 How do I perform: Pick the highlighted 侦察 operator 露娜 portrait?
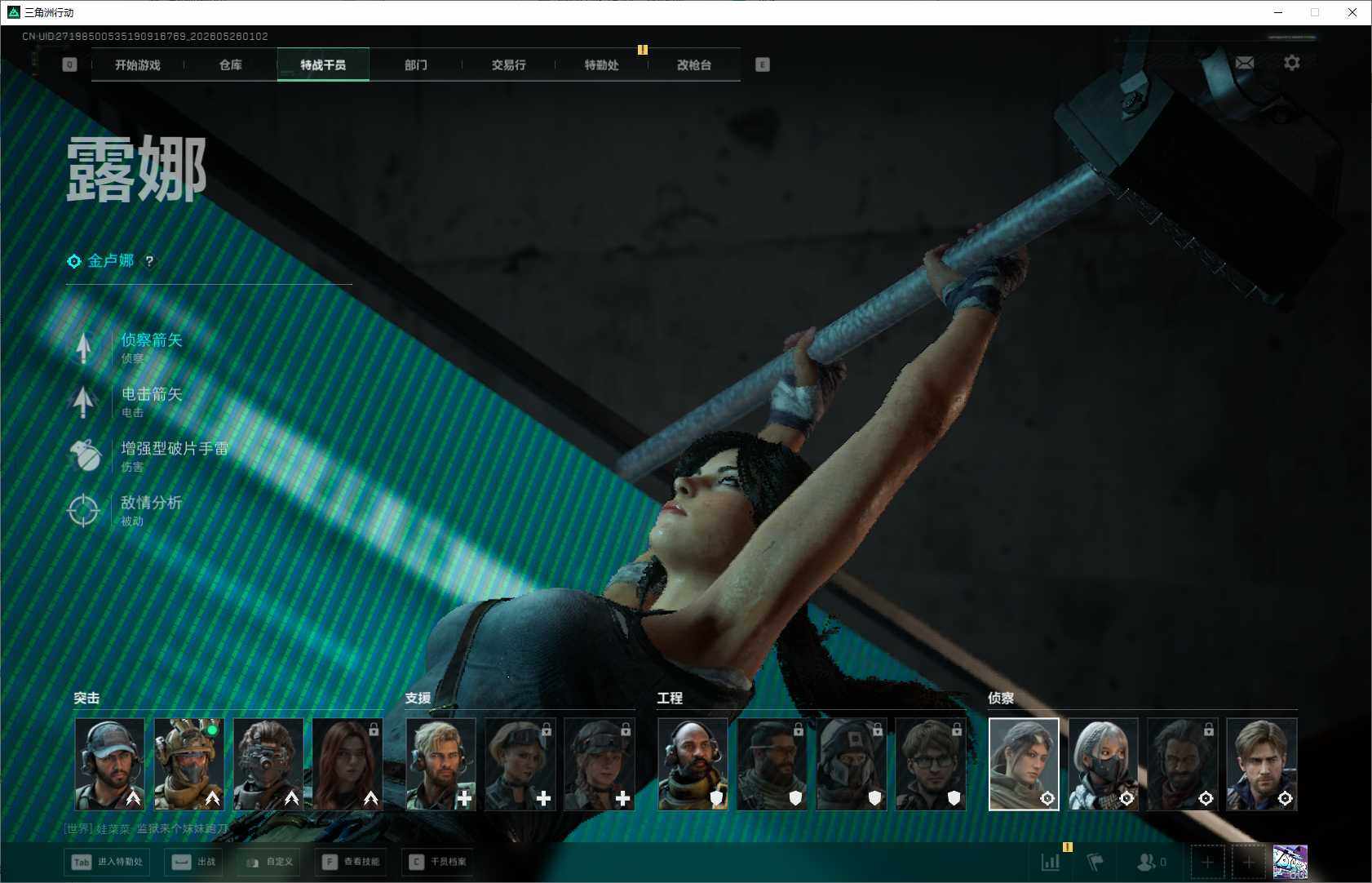point(1024,764)
